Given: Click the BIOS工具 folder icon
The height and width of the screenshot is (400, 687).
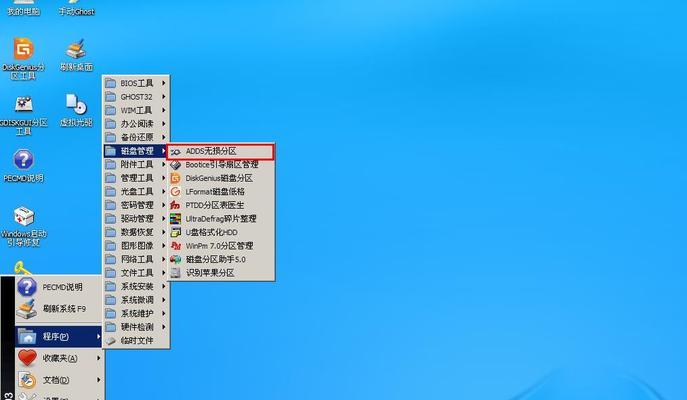Looking at the screenshot, I should click(111, 83).
